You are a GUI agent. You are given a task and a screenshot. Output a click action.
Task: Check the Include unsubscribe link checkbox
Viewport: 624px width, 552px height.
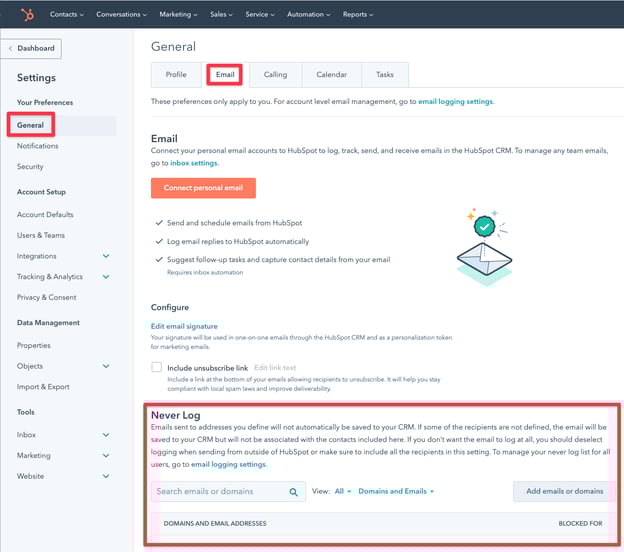point(156,367)
